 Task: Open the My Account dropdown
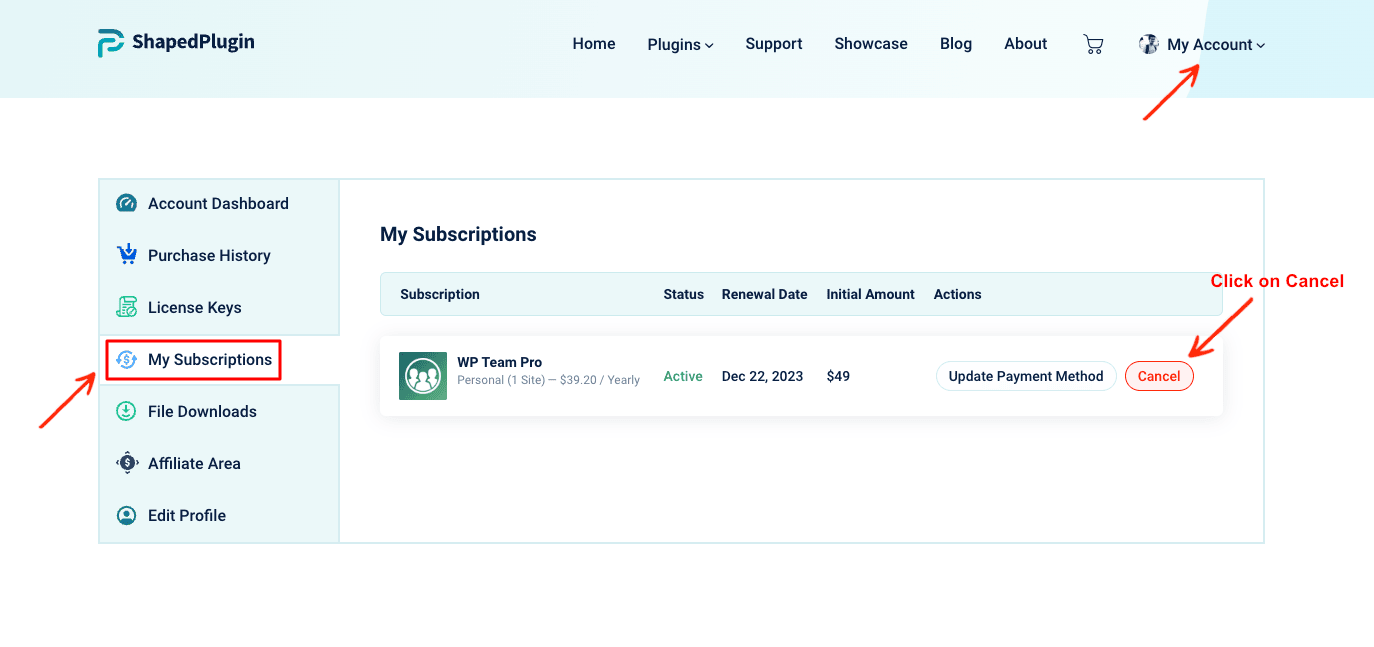point(1216,44)
